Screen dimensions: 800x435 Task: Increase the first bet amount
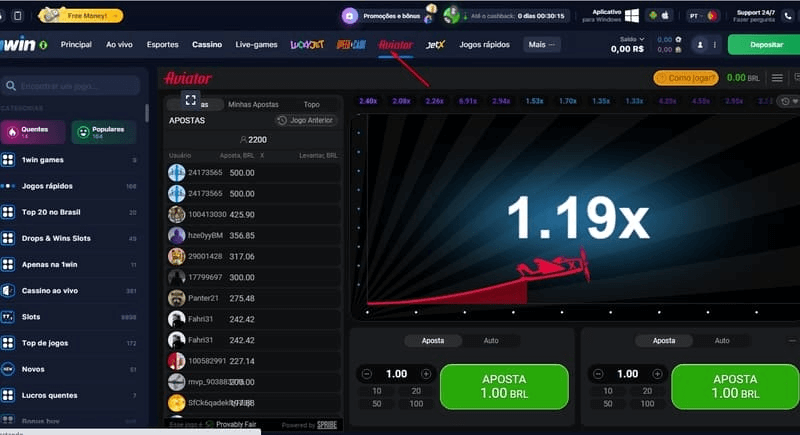tap(426, 374)
